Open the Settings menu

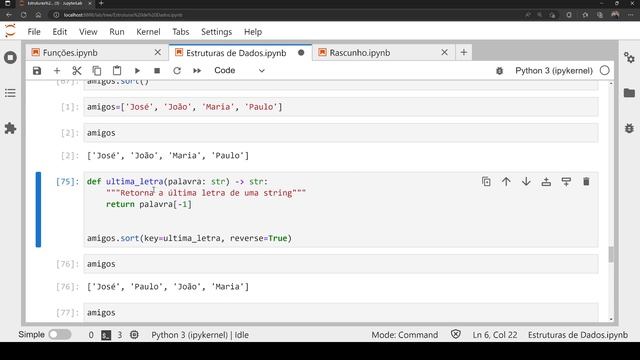216,32
